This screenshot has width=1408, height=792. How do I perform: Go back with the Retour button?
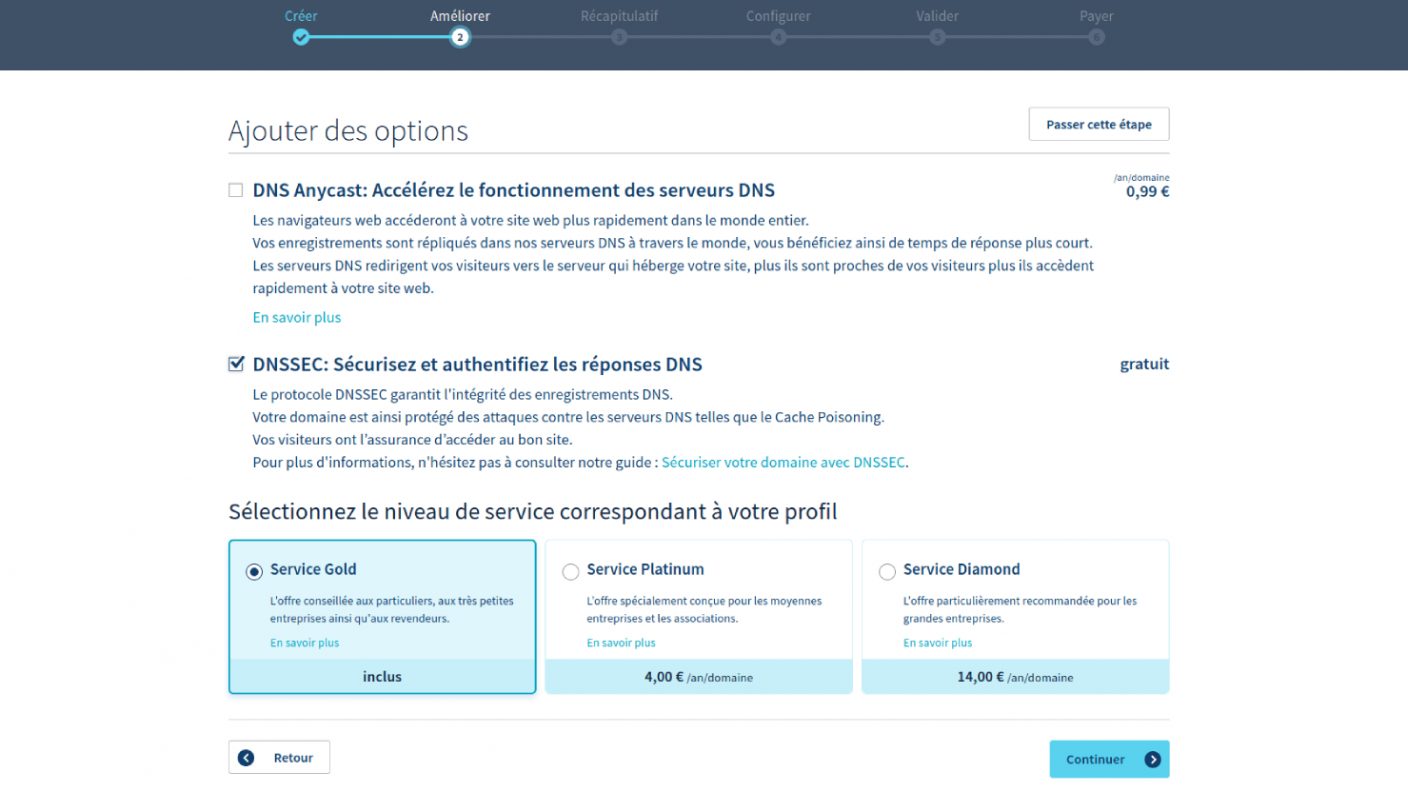(x=279, y=757)
